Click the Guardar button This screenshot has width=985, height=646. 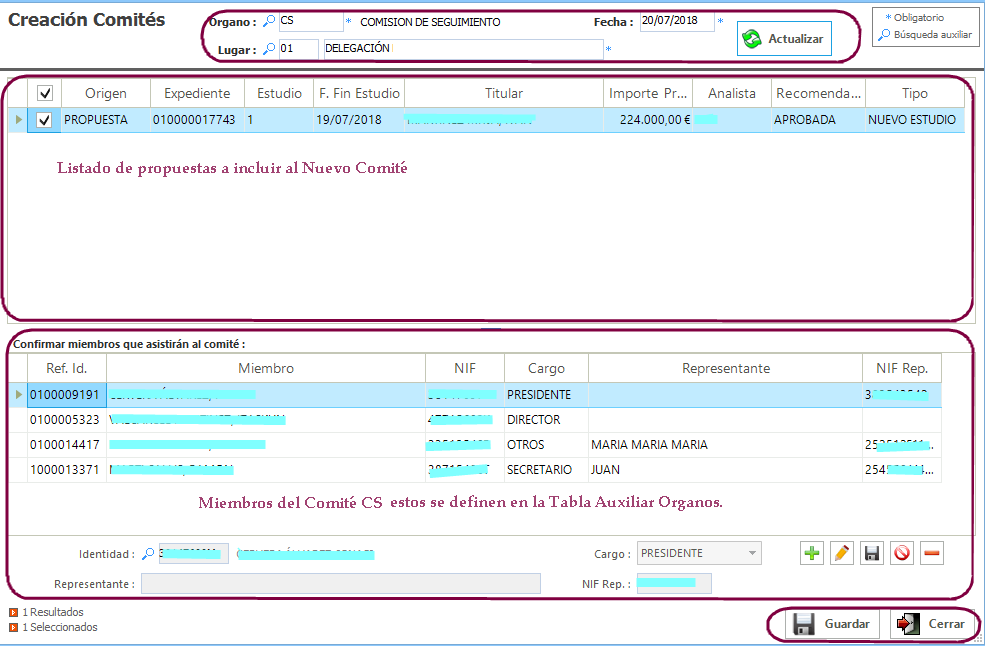pos(832,624)
